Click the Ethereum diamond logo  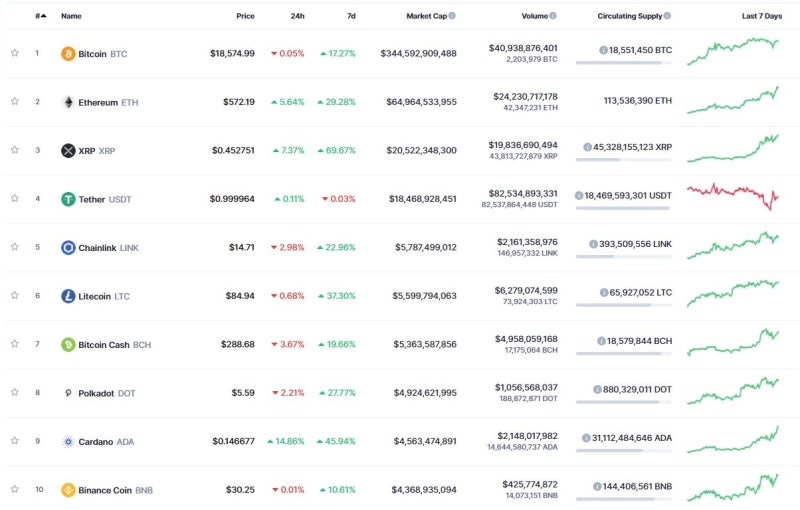[68, 102]
